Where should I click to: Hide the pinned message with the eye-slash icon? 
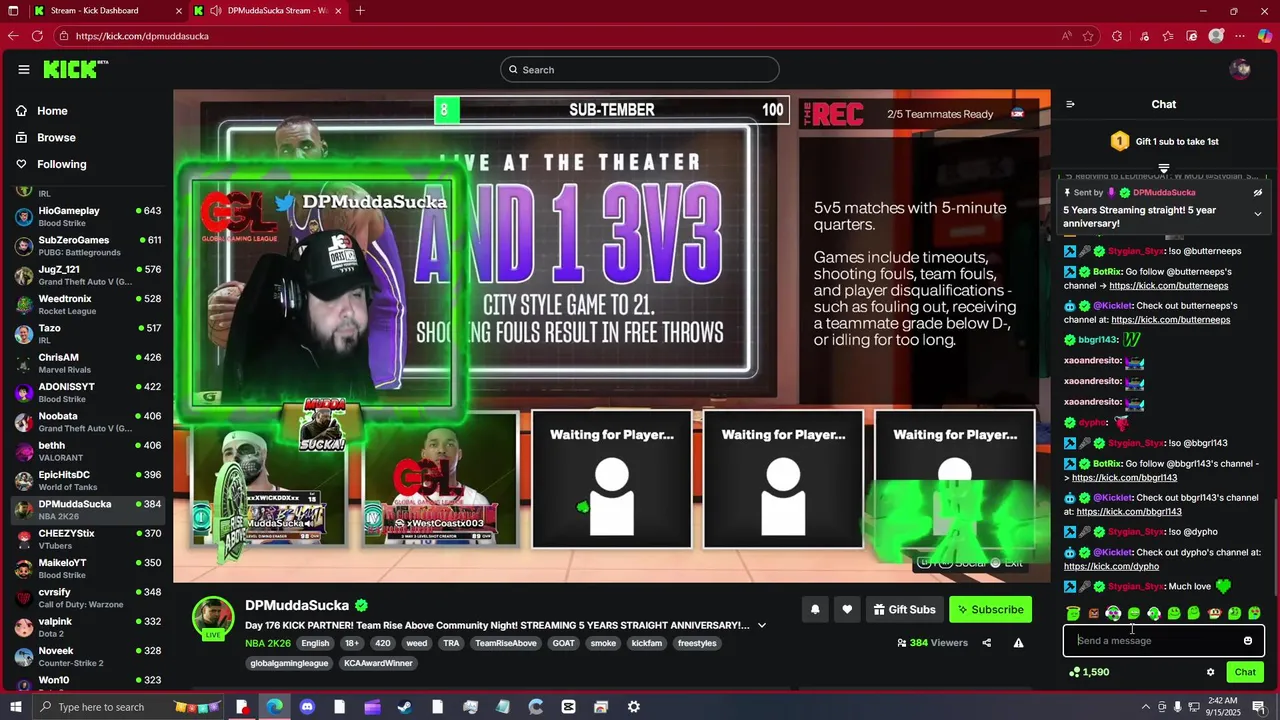pyautogui.click(x=1257, y=192)
